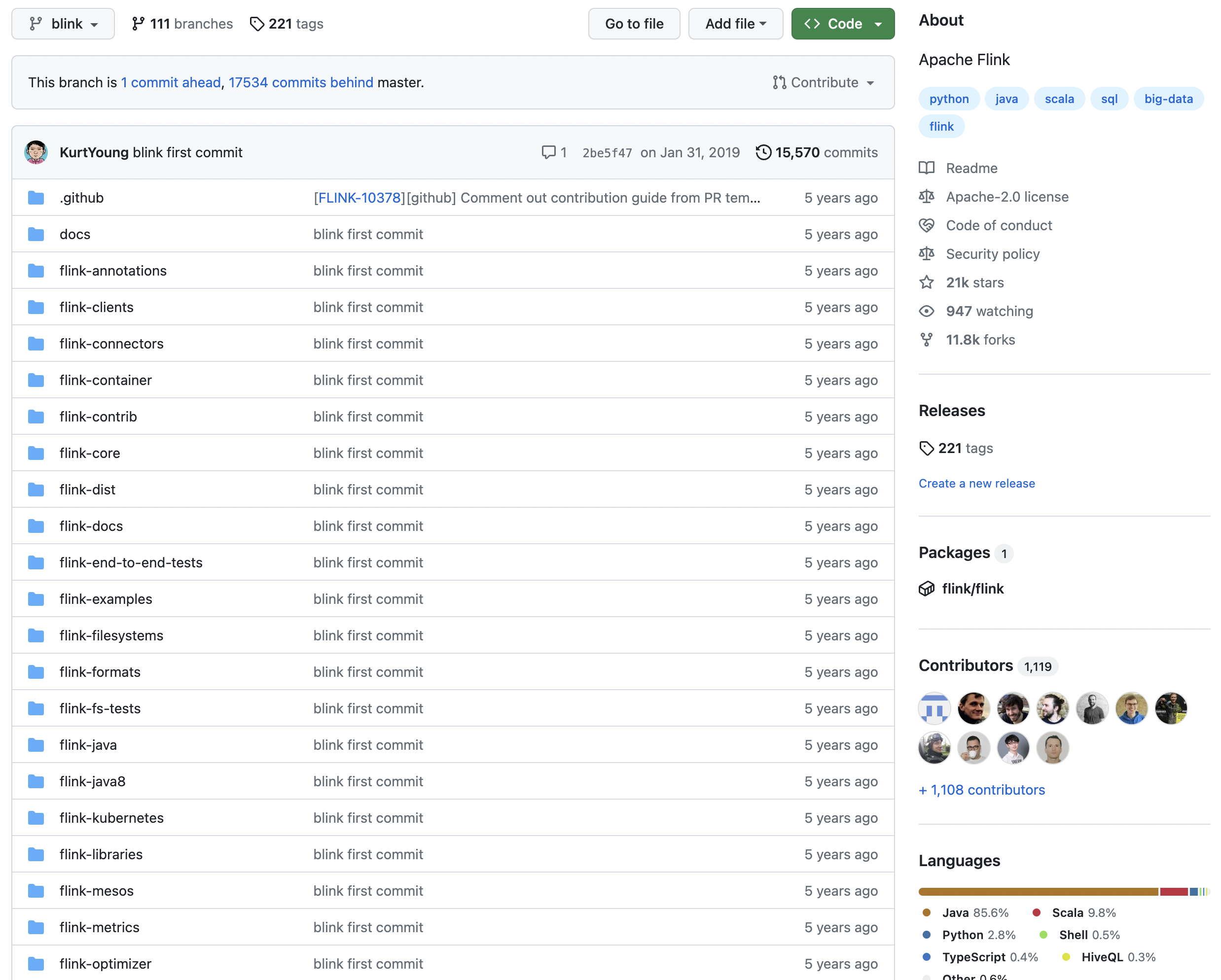This screenshot has height=980, width=1221.
Task: Open the Contributors heading link
Action: point(966,665)
